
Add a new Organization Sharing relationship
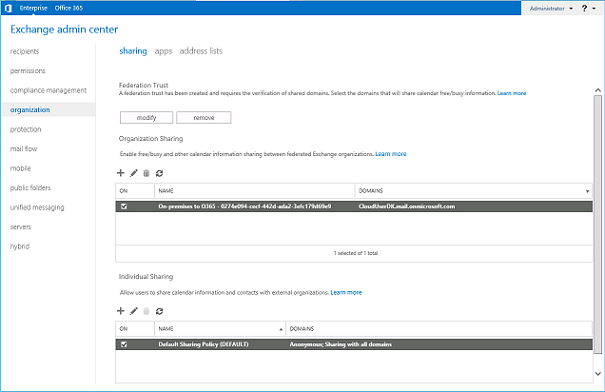point(121,173)
